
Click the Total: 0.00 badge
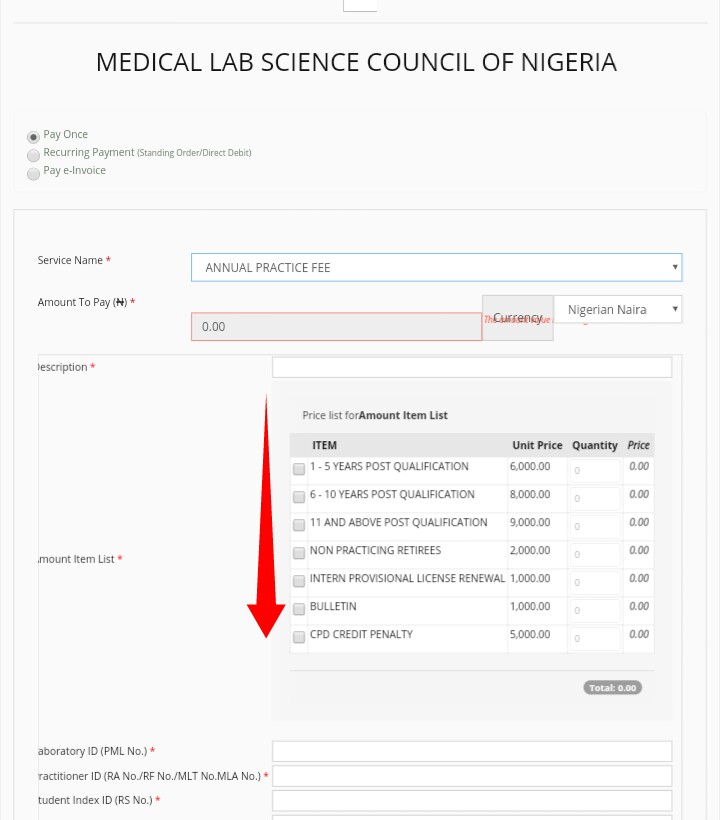612,688
